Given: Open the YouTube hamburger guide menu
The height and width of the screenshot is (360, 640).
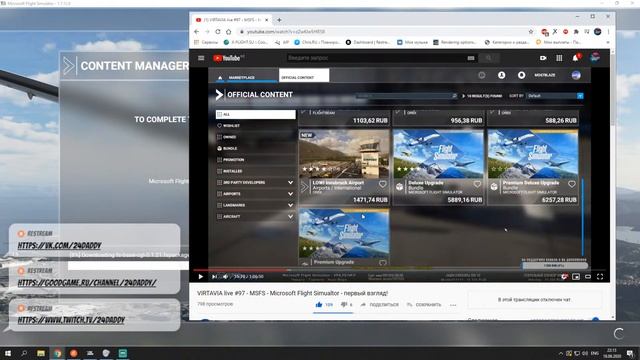Looking at the screenshot, I should click(x=201, y=58).
